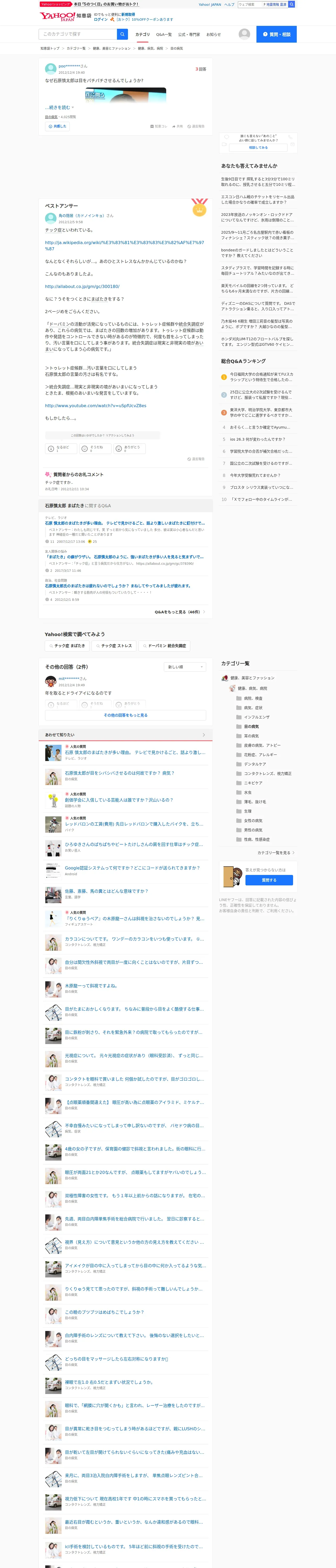
Task: Click search icon in チック症 まばたき chip
Action: point(51,646)
